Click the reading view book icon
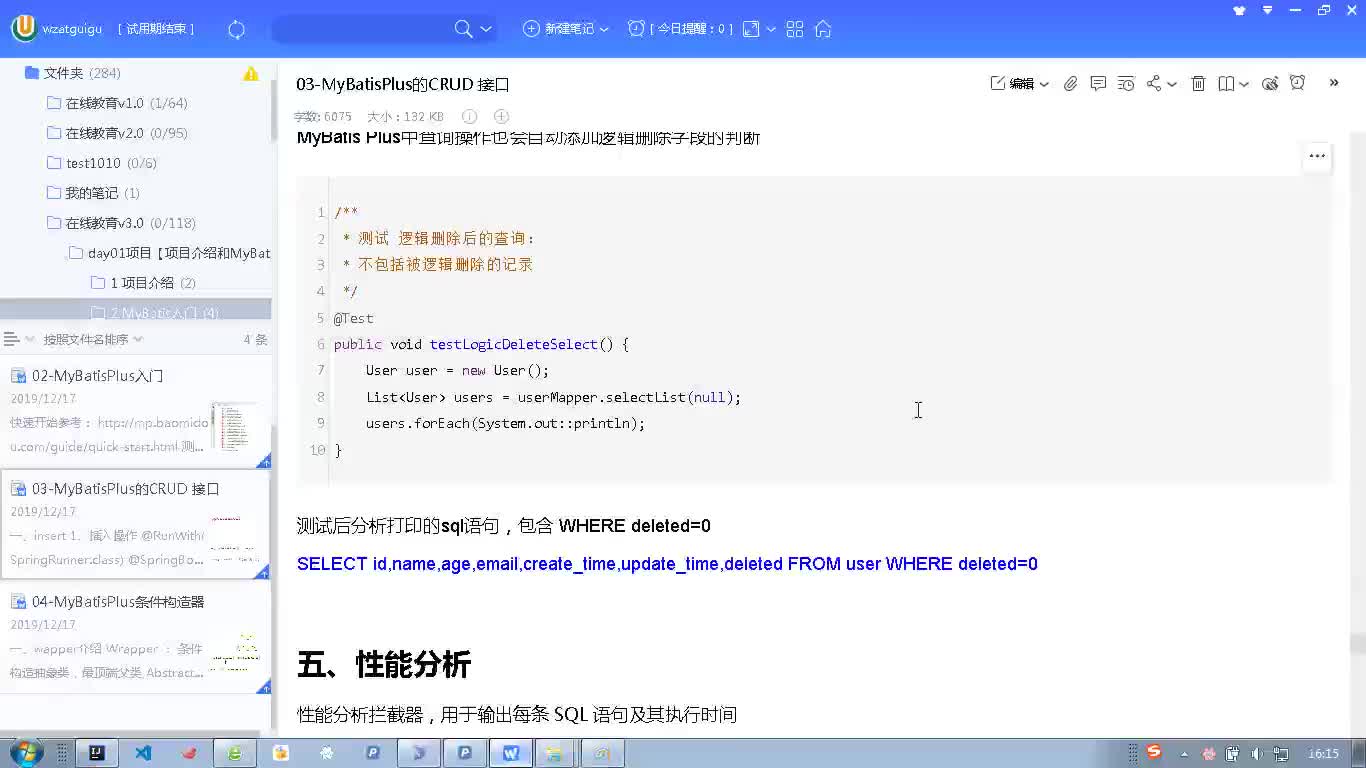The height and width of the screenshot is (768, 1366). coord(1226,84)
